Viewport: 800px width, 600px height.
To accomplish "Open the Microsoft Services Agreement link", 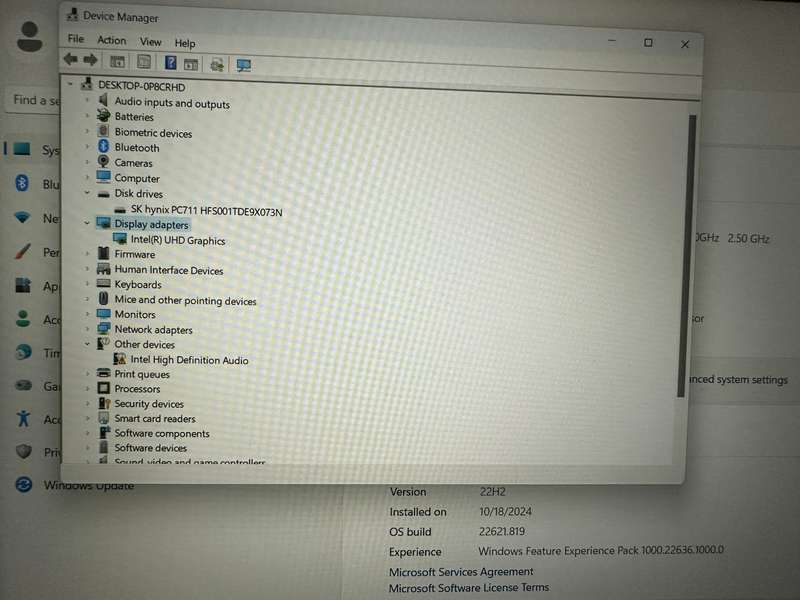I will [x=461, y=571].
